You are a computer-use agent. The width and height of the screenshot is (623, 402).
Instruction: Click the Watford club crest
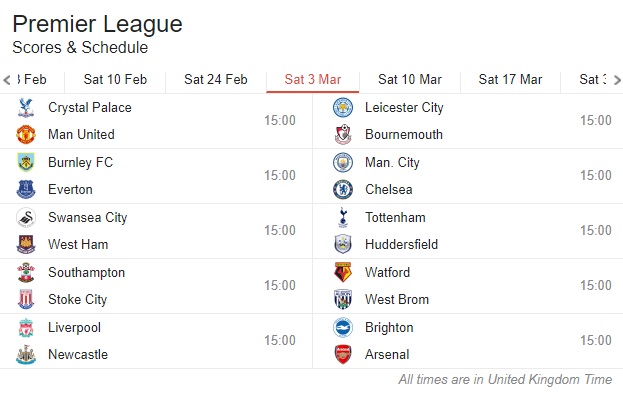tap(343, 272)
